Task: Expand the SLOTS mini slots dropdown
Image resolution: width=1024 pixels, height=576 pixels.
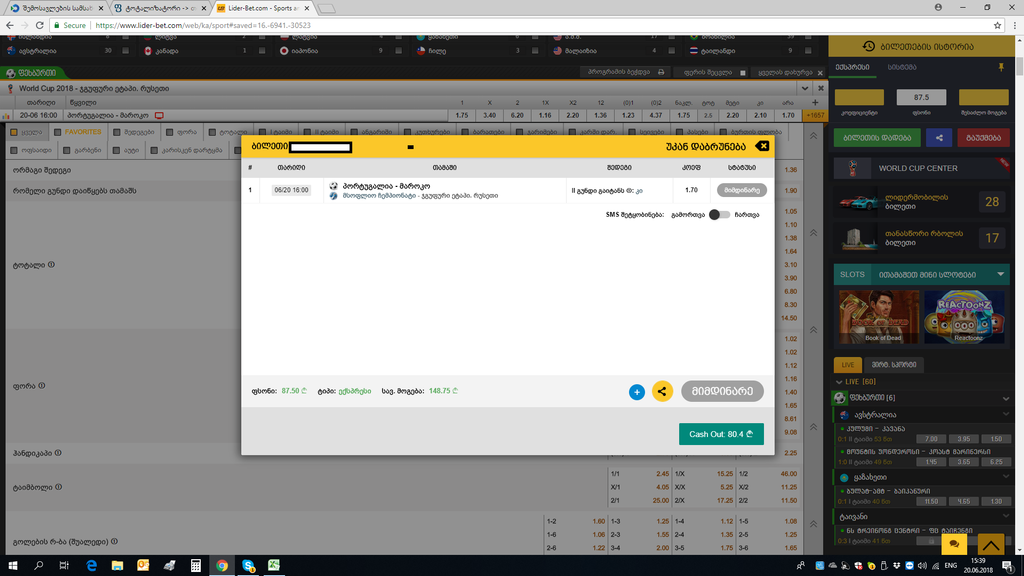Action: (1000, 274)
